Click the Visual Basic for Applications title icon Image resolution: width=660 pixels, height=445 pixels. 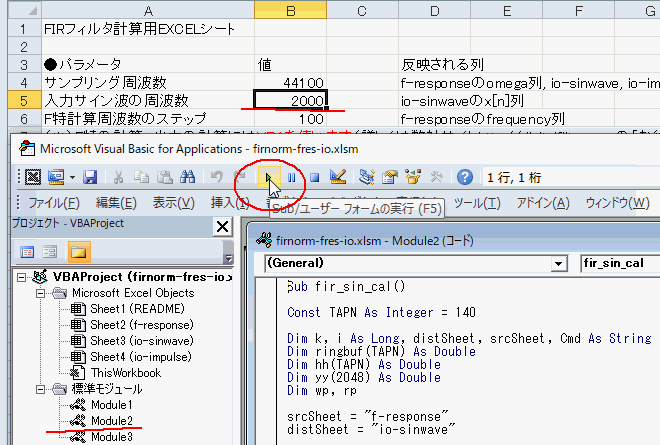(27, 149)
